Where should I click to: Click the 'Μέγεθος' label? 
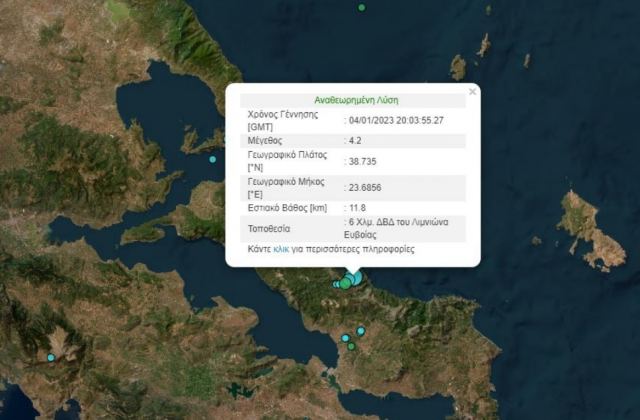[x=264, y=141]
